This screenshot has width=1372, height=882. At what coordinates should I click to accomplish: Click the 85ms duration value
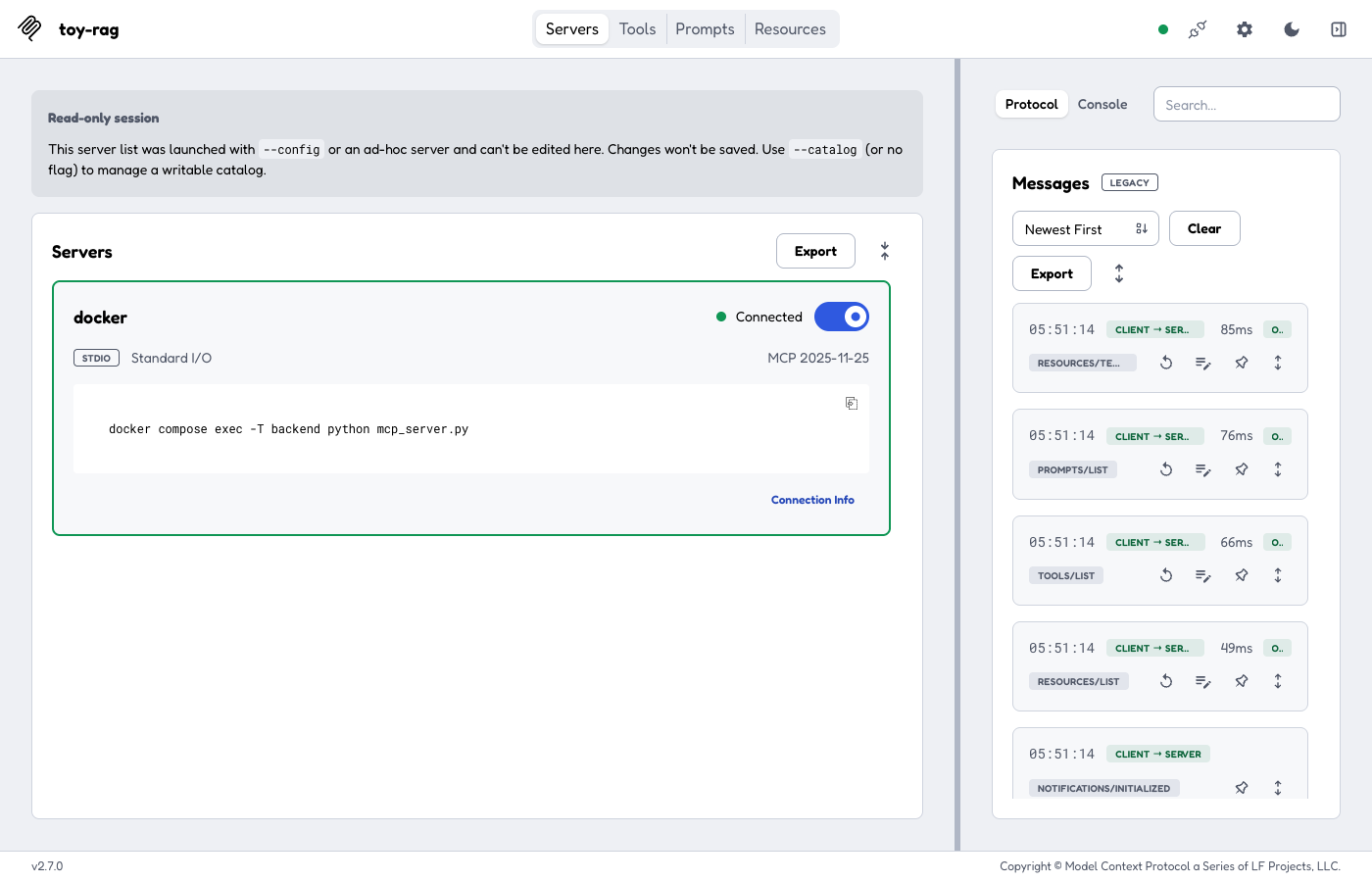click(1237, 329)
